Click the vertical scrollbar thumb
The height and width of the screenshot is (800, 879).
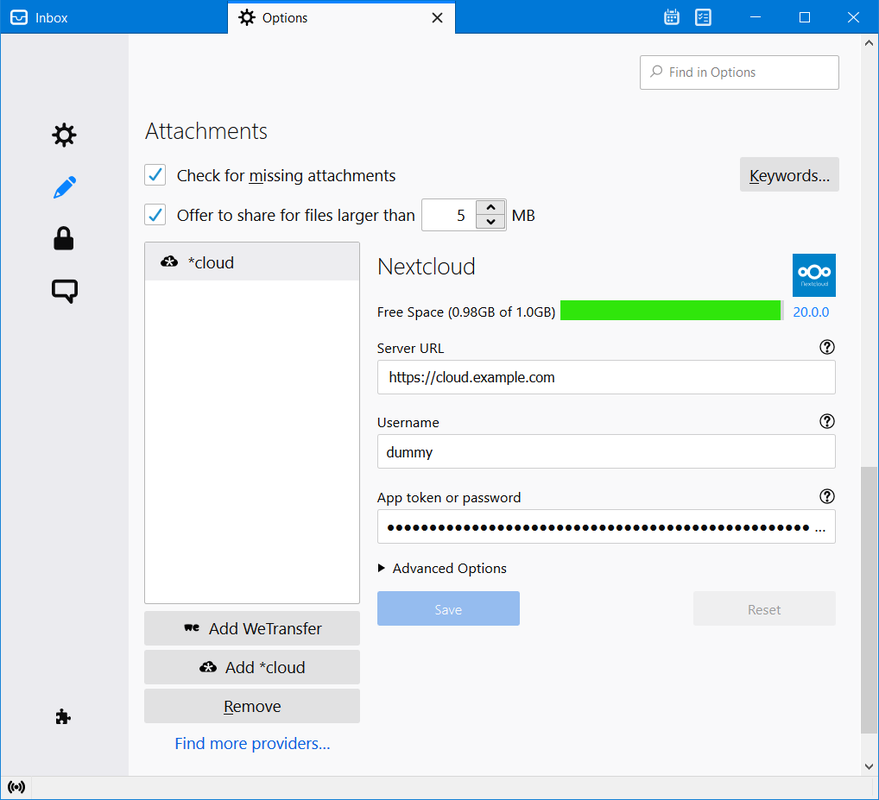(x=869, y=599)
